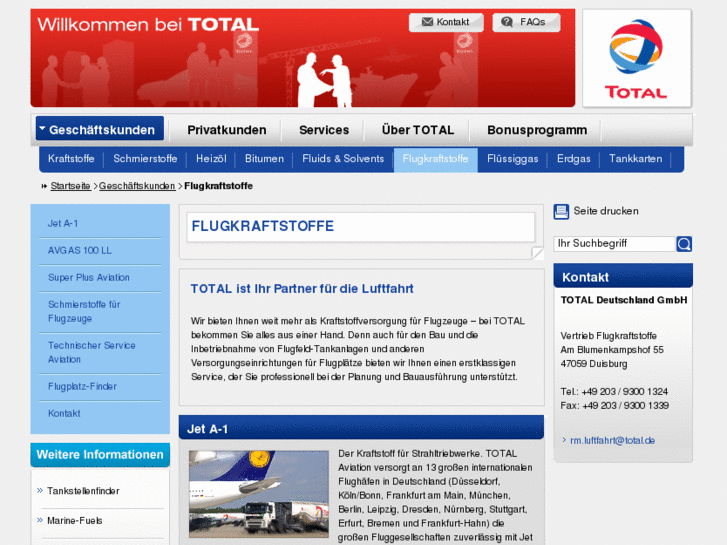Click heading TOTAL ist Ihr Partner für die Luftfahrt
727x545 pixels.
tap(302, 289)
